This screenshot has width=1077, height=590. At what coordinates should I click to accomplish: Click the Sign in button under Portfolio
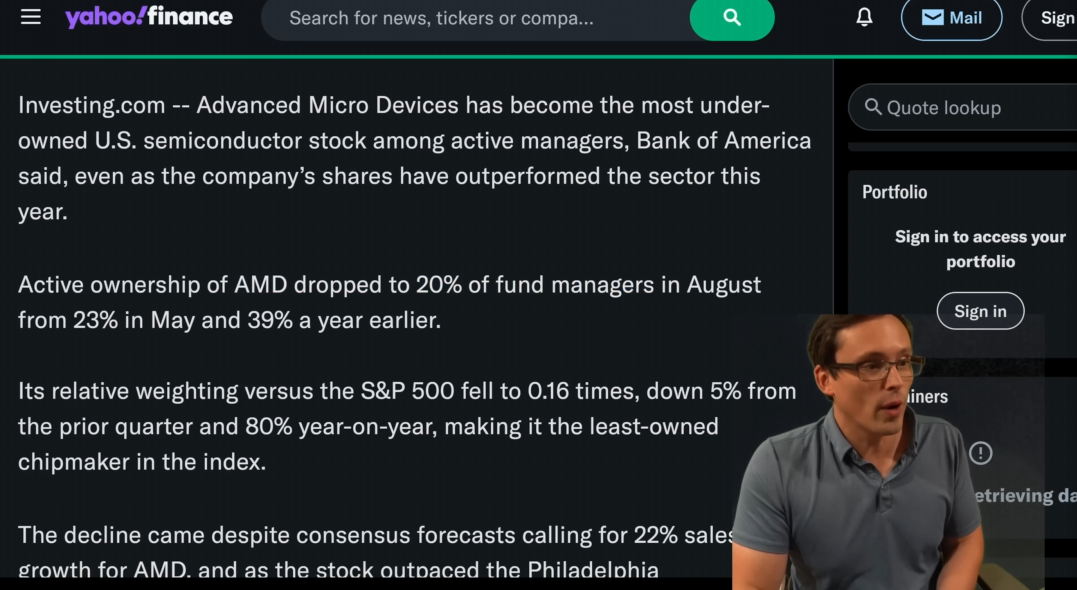click(x=980, y=311)
